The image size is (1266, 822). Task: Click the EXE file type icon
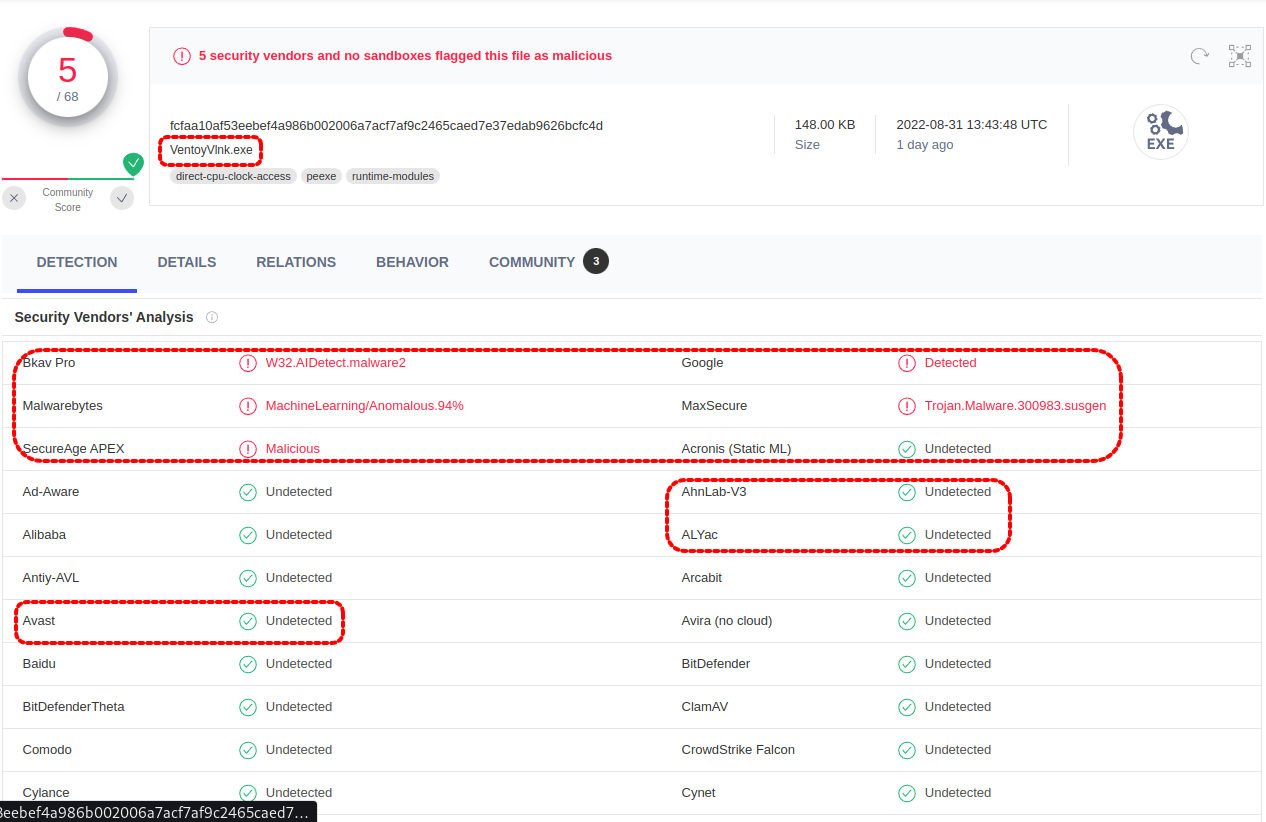[1160, 132]
